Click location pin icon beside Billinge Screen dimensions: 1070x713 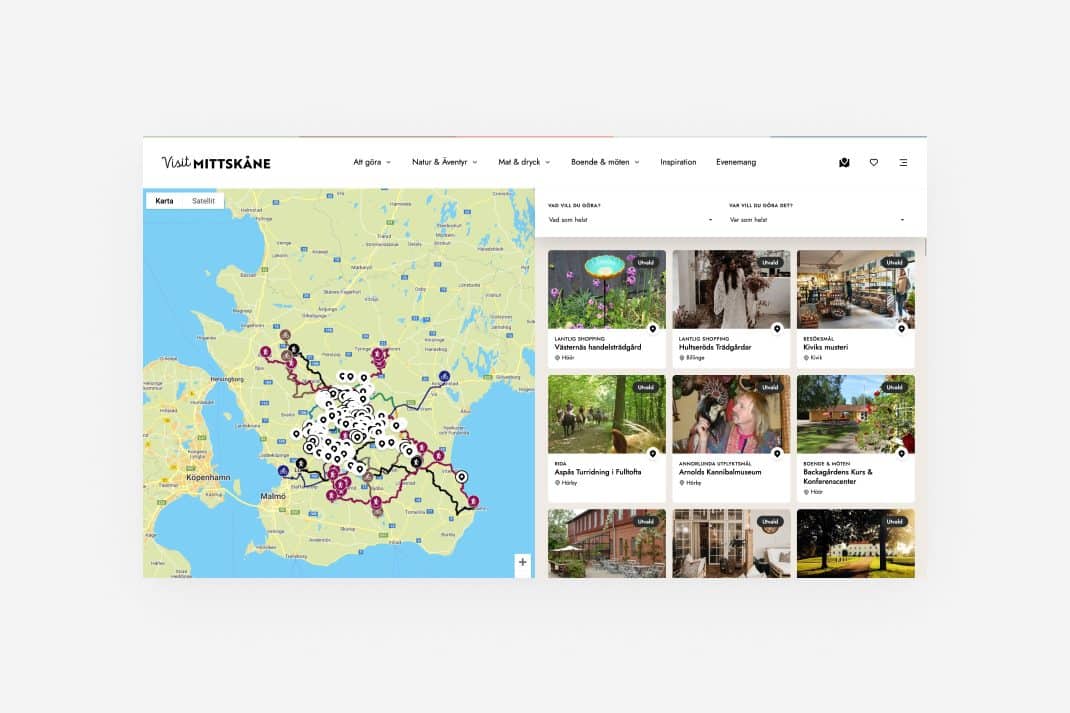[682, 358]
